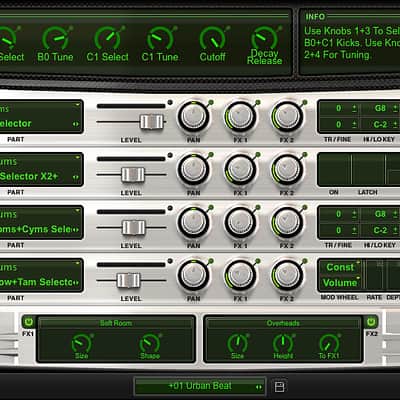Open the Volume mod wheel dropdown
The width and height of the screenshot is (400, 400).
pos(341,283)
